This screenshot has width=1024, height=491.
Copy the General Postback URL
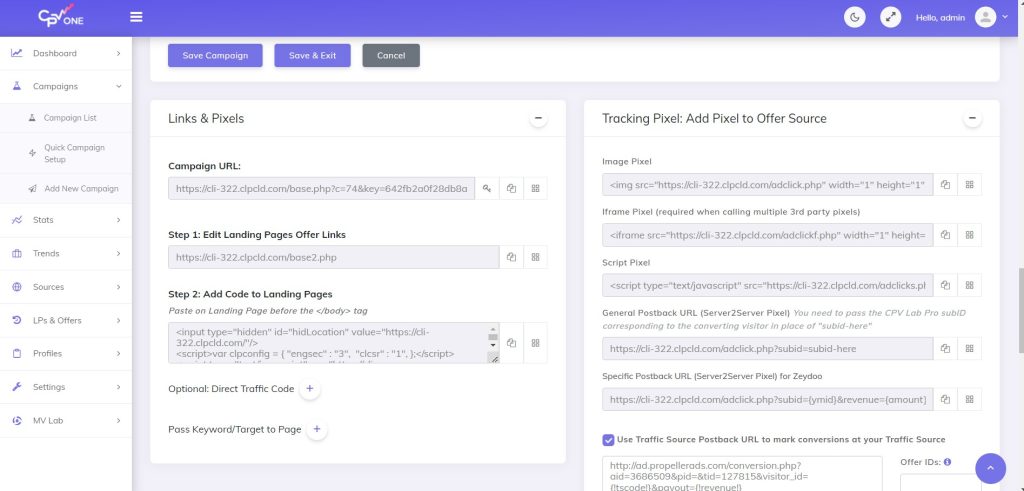[945, 349]
